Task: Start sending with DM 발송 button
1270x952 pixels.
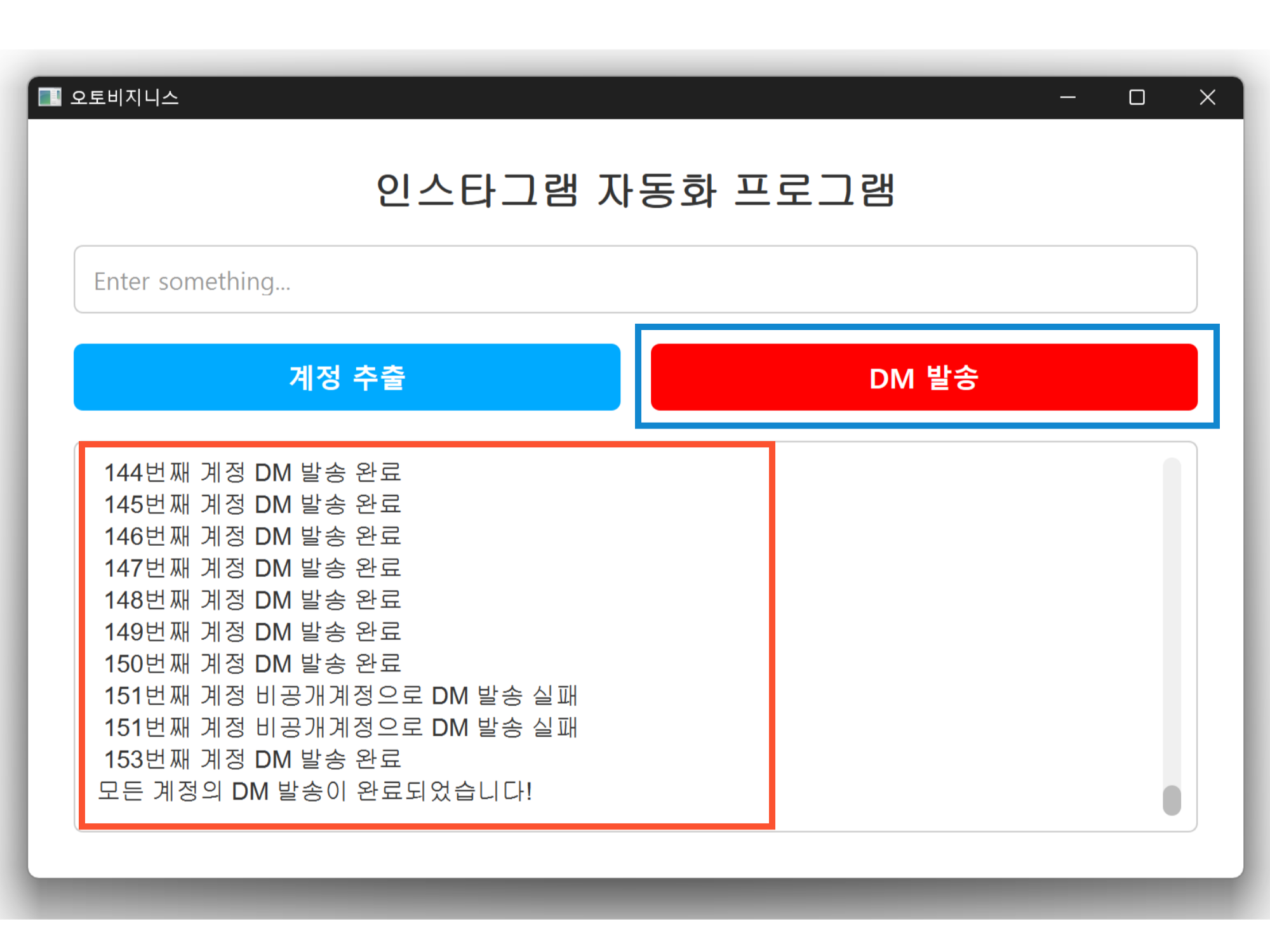Action: click(x=924, y=377)
